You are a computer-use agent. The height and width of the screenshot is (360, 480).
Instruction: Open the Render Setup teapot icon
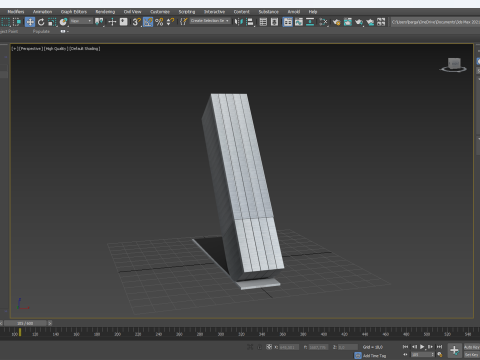(336, 22)
